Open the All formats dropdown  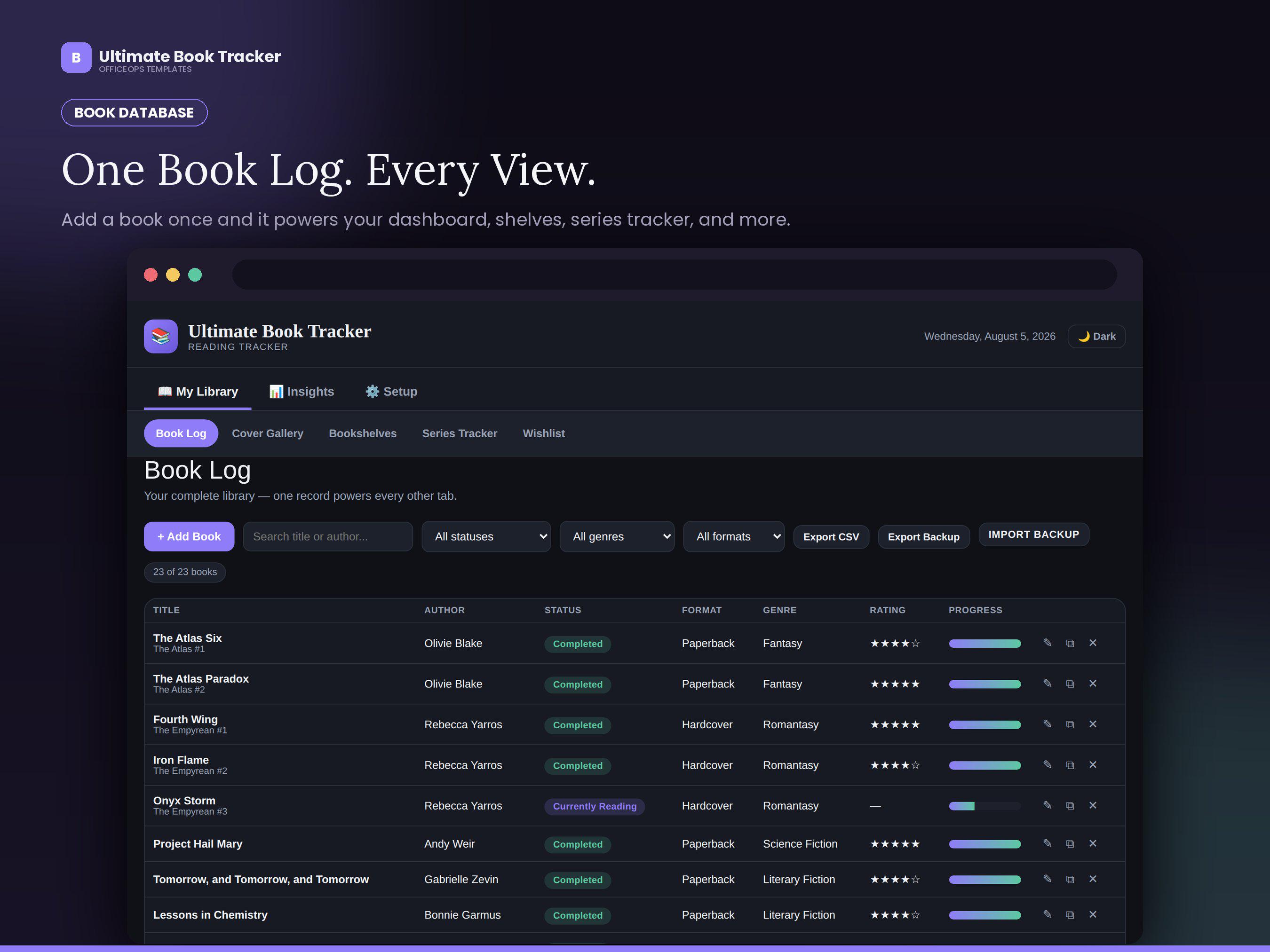[734, 536]
